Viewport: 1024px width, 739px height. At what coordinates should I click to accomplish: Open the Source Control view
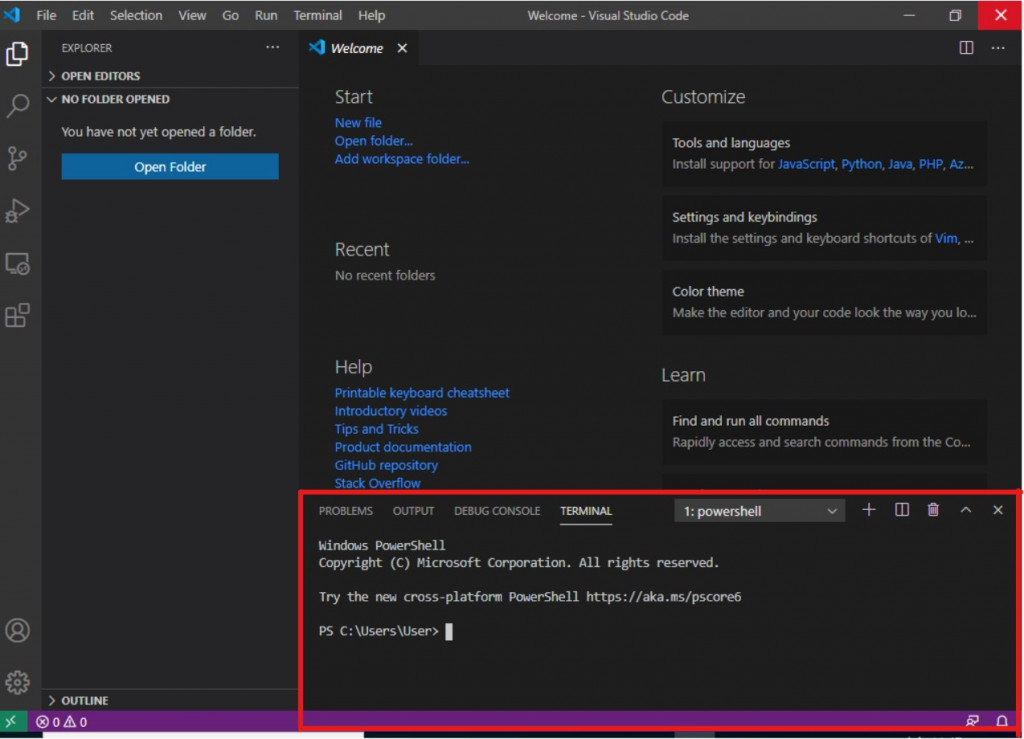click(x=18, y=158)
